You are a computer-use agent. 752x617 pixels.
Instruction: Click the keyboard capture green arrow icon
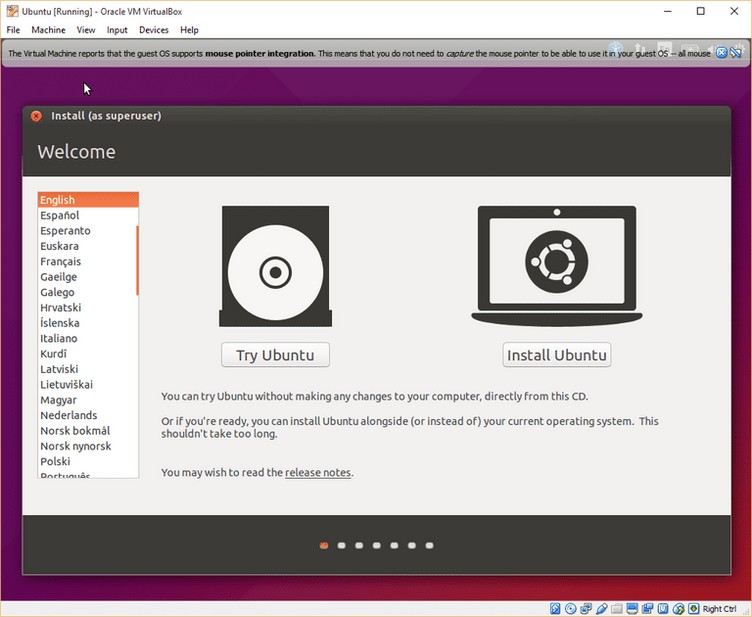pyautogui.click(x=693, y=608)
